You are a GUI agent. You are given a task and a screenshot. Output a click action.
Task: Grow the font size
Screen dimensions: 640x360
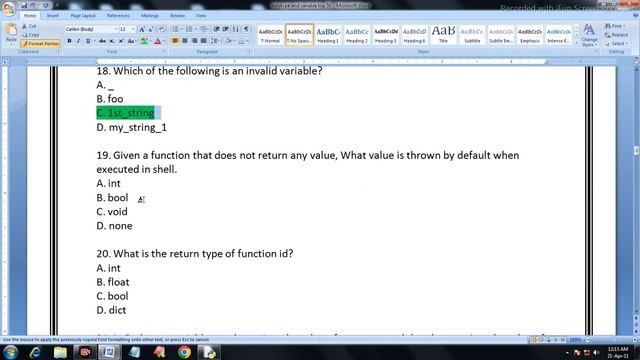[142, 29]
